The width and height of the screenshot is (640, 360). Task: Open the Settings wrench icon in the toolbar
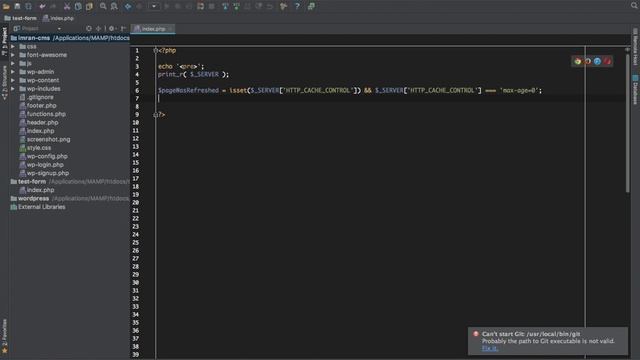[284, 6]
